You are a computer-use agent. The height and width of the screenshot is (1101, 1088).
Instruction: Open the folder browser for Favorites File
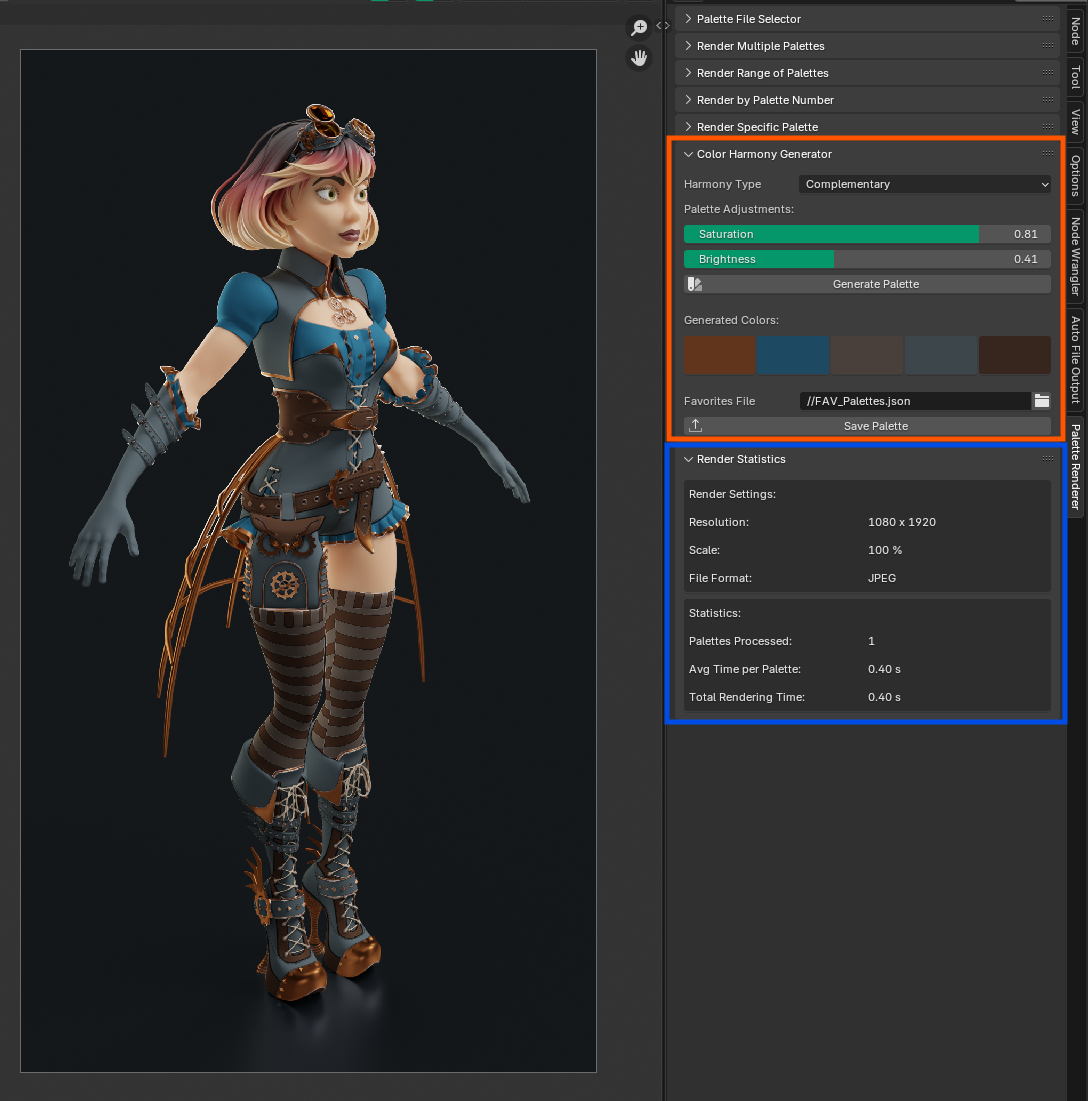[1041, 401]
